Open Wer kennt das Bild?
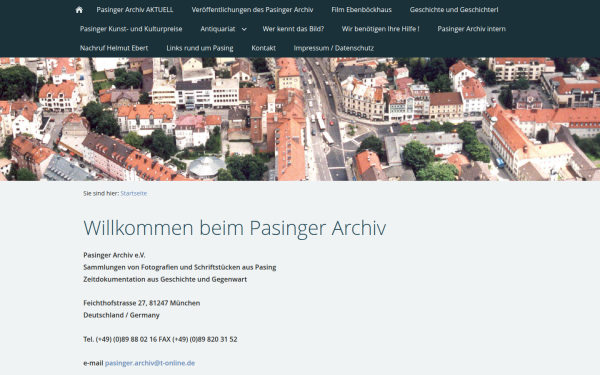The width and height of the screenshot is (600, 375). 293,29
